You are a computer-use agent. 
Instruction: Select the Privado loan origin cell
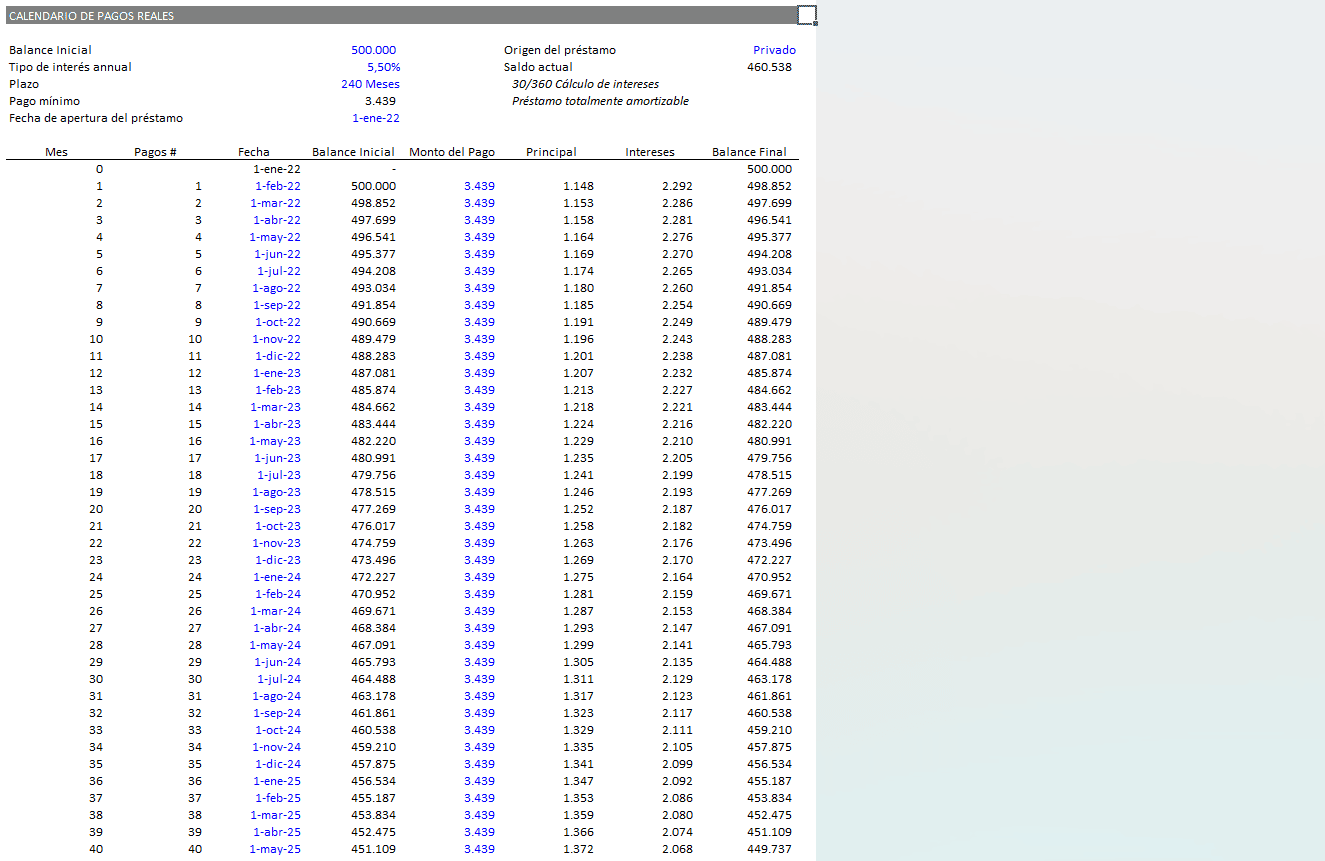pyautogui.click(x=774, y=50)
